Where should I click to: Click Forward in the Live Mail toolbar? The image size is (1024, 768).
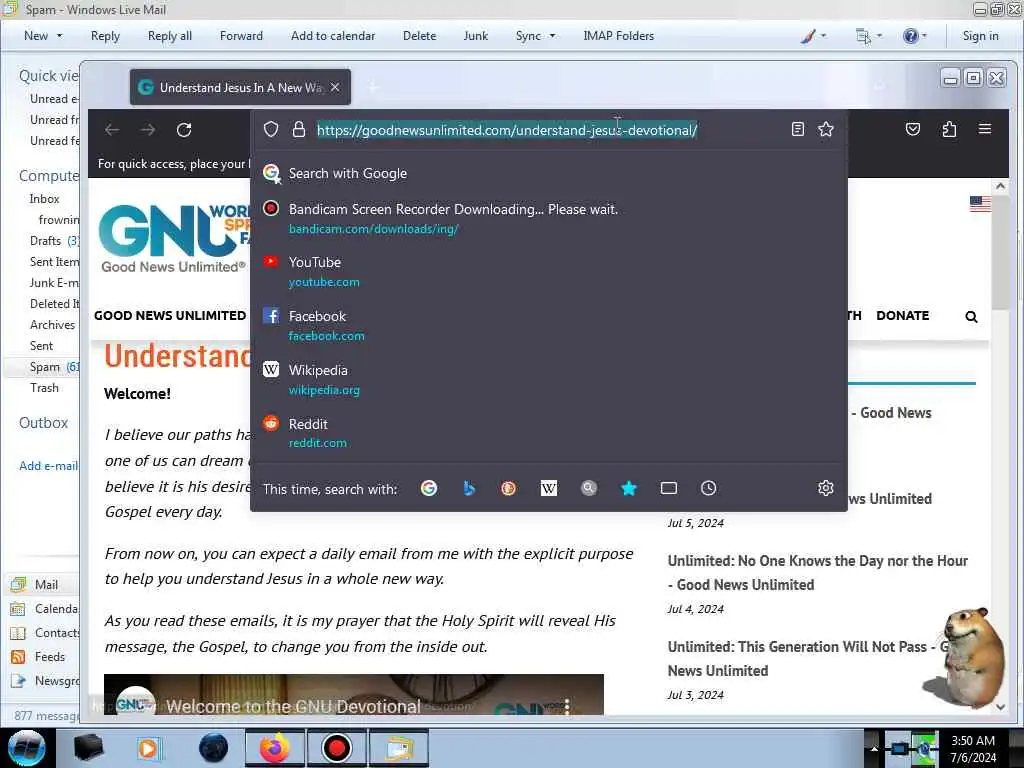pyautogui.click(x=241, y=36)
